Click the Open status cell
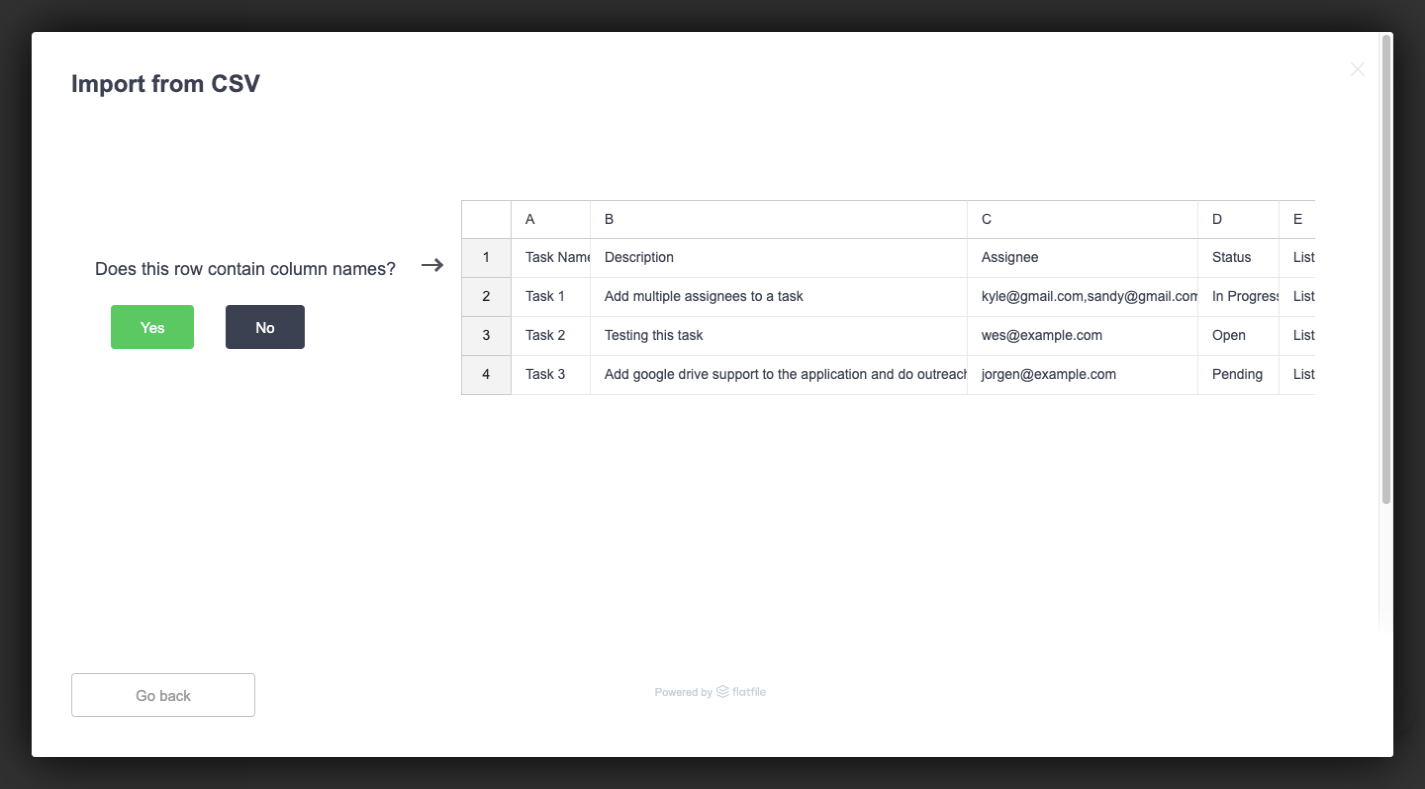1425x789 pixels. (x=1239, y=336)
